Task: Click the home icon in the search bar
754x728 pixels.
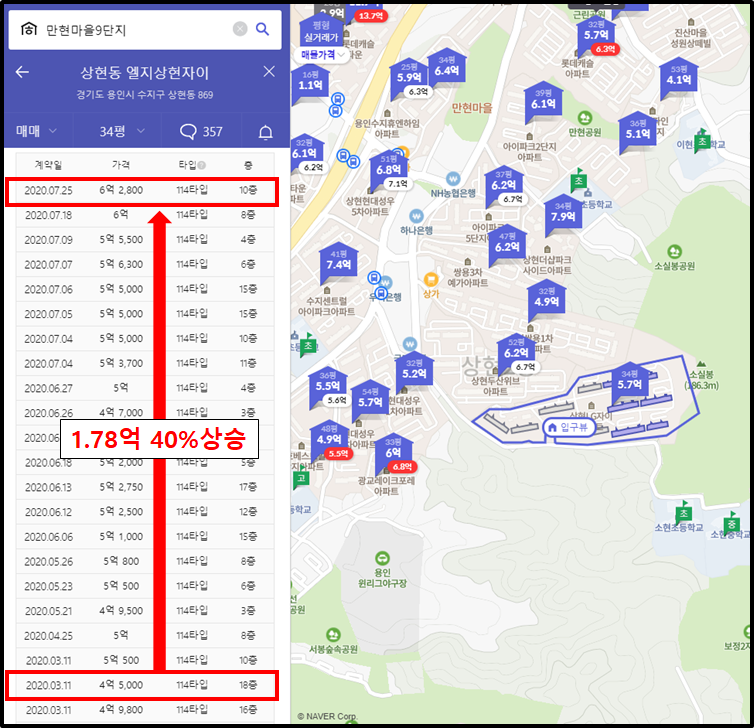Action: pos(29,29)
